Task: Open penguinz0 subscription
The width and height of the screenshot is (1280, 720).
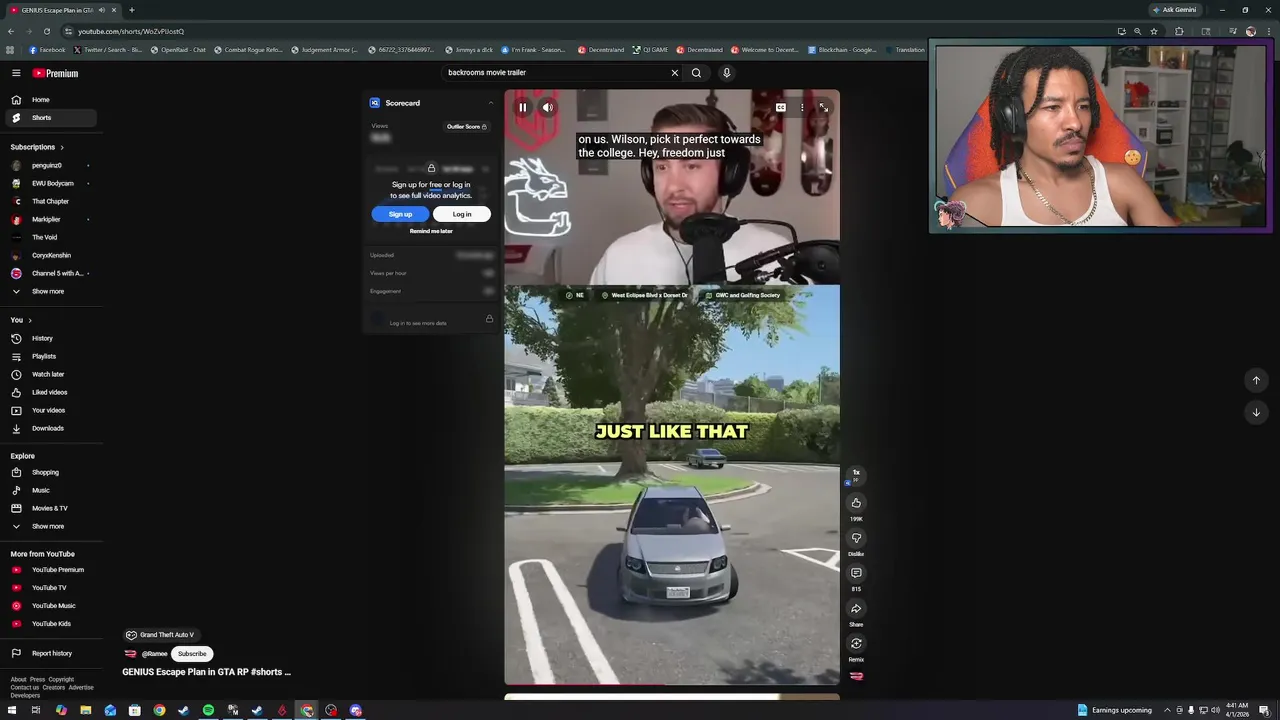Action: [50, 165]
